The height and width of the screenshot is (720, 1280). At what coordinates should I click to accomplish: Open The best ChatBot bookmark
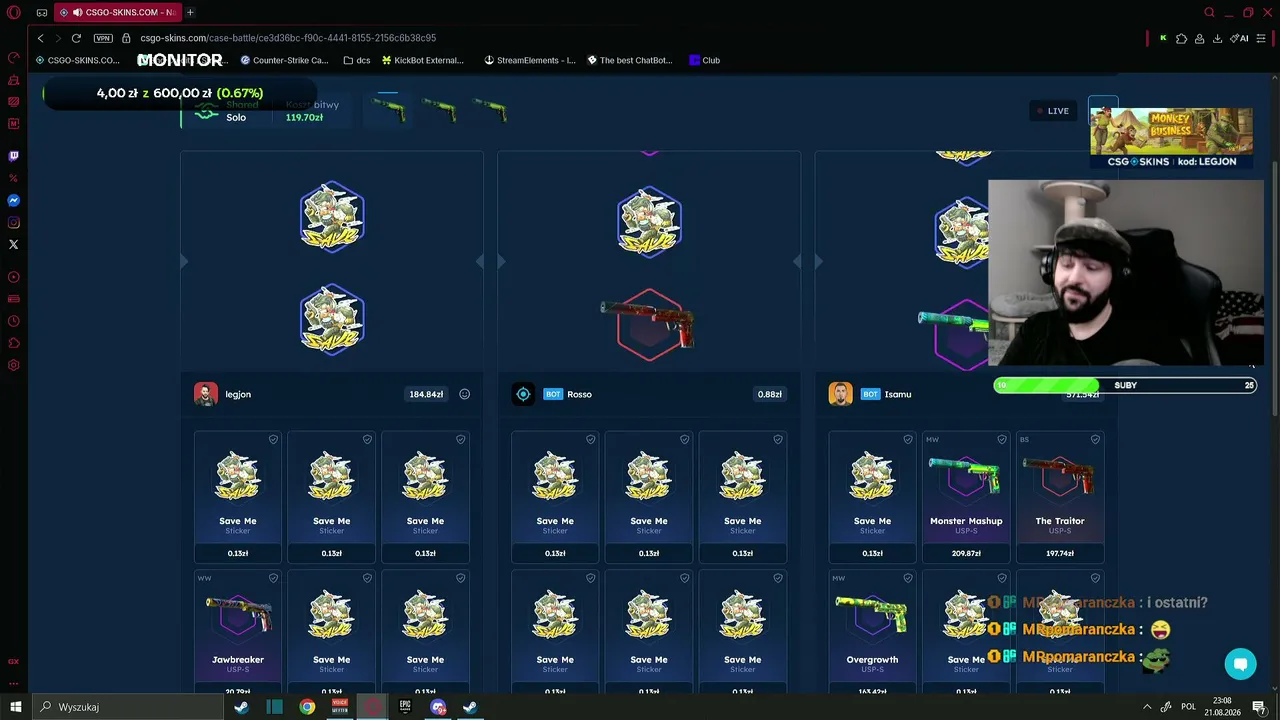(x=630, y=60)
